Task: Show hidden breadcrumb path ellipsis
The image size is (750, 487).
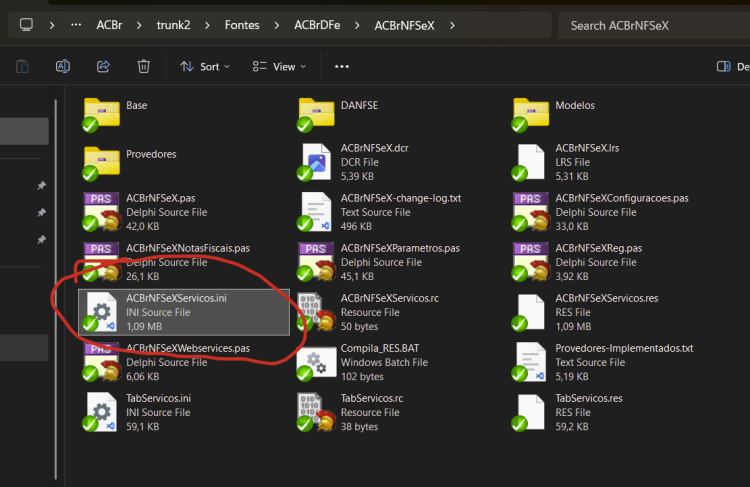Action: point(76,25)
